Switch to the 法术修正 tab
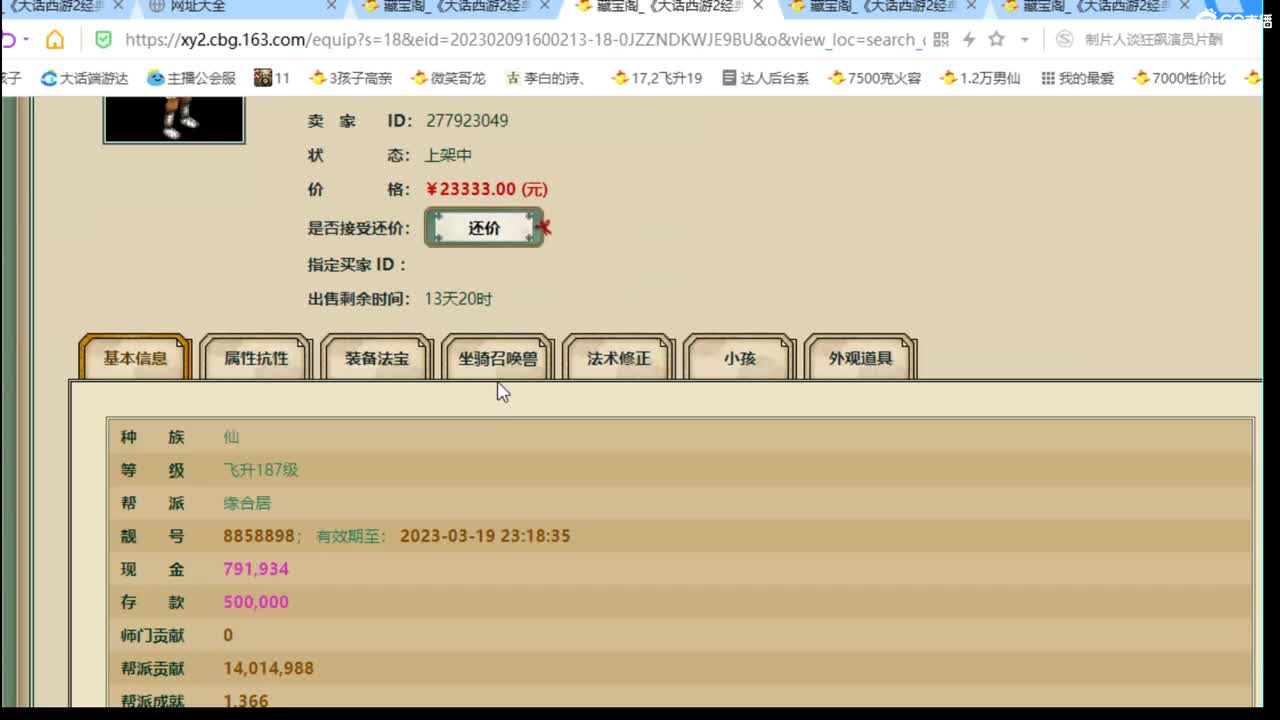 point(619,358)
